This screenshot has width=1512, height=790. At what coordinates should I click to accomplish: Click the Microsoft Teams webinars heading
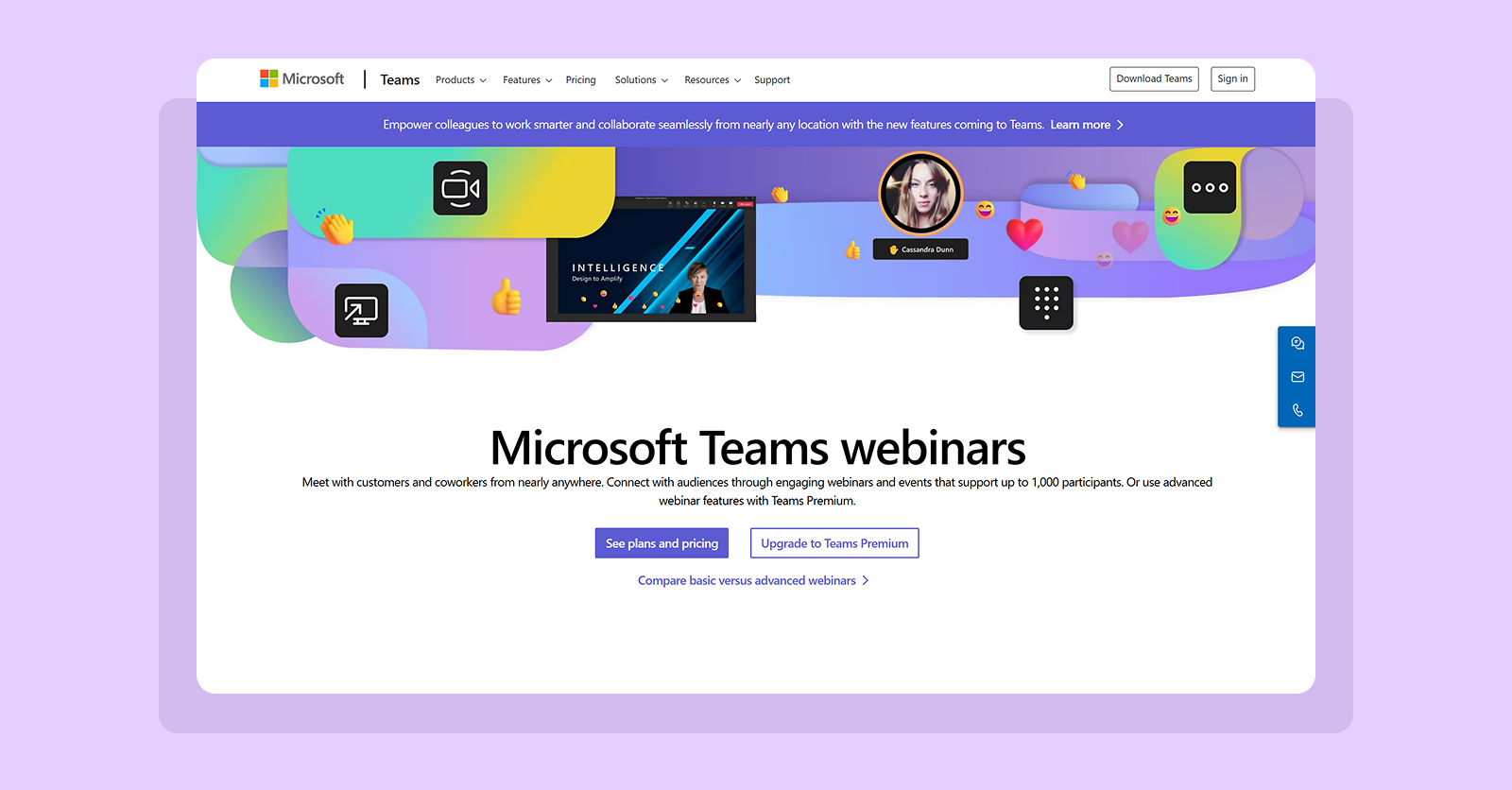(758, 448)
